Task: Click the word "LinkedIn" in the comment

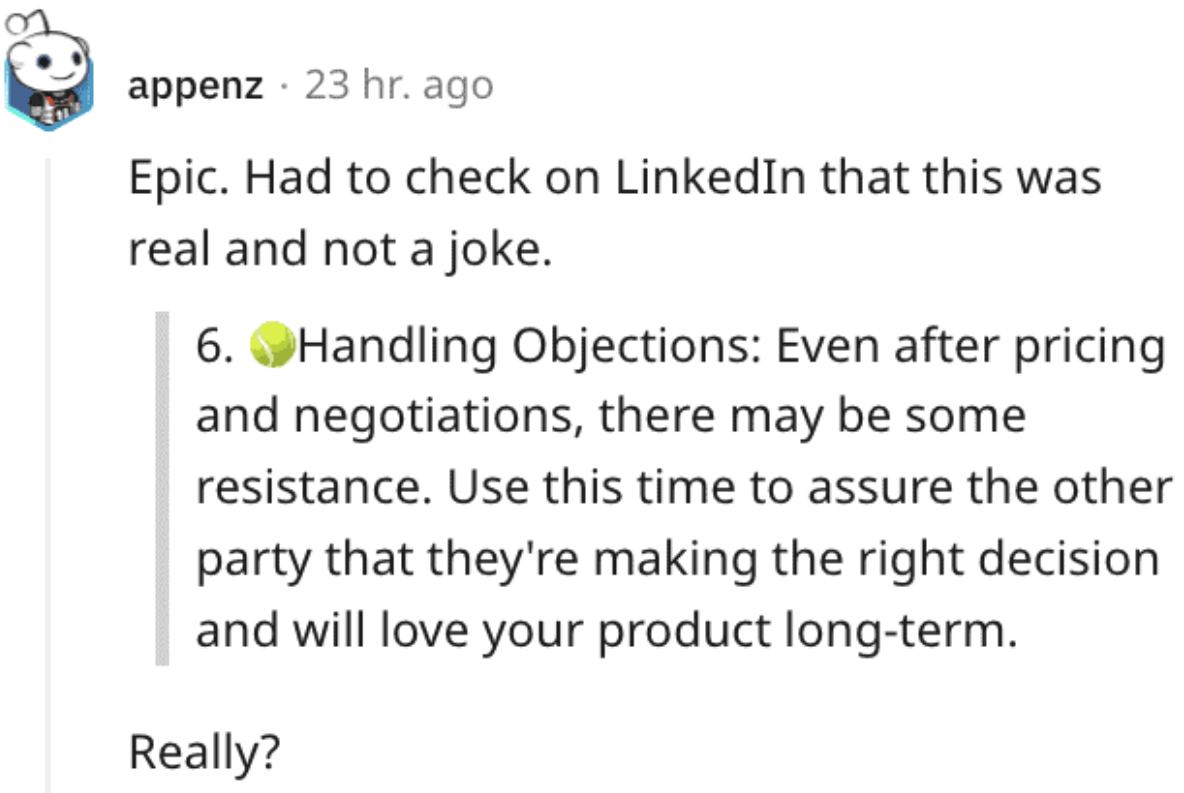Action: click(x=700, y=179)
